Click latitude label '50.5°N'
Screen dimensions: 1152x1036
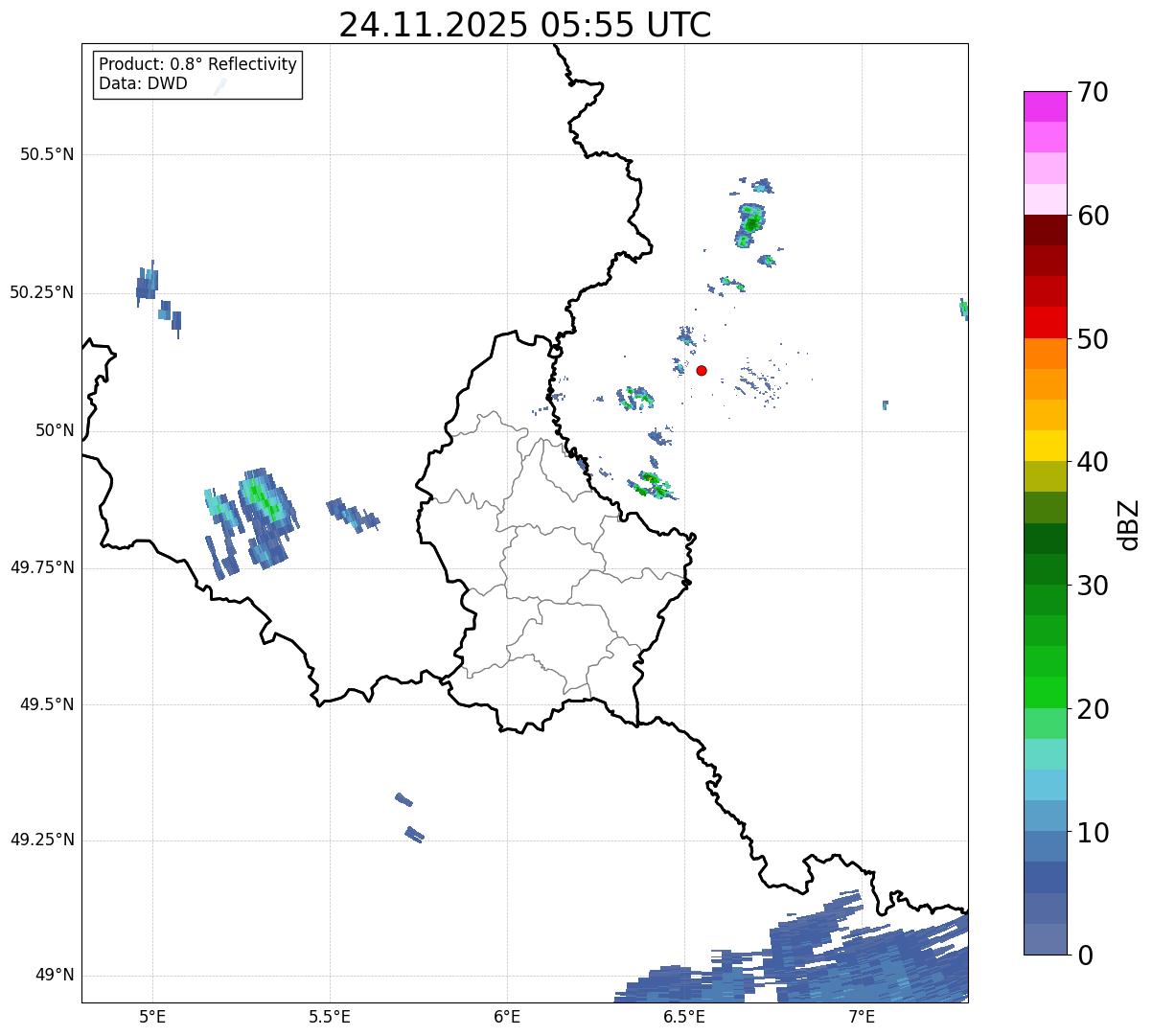pos(47,154)
